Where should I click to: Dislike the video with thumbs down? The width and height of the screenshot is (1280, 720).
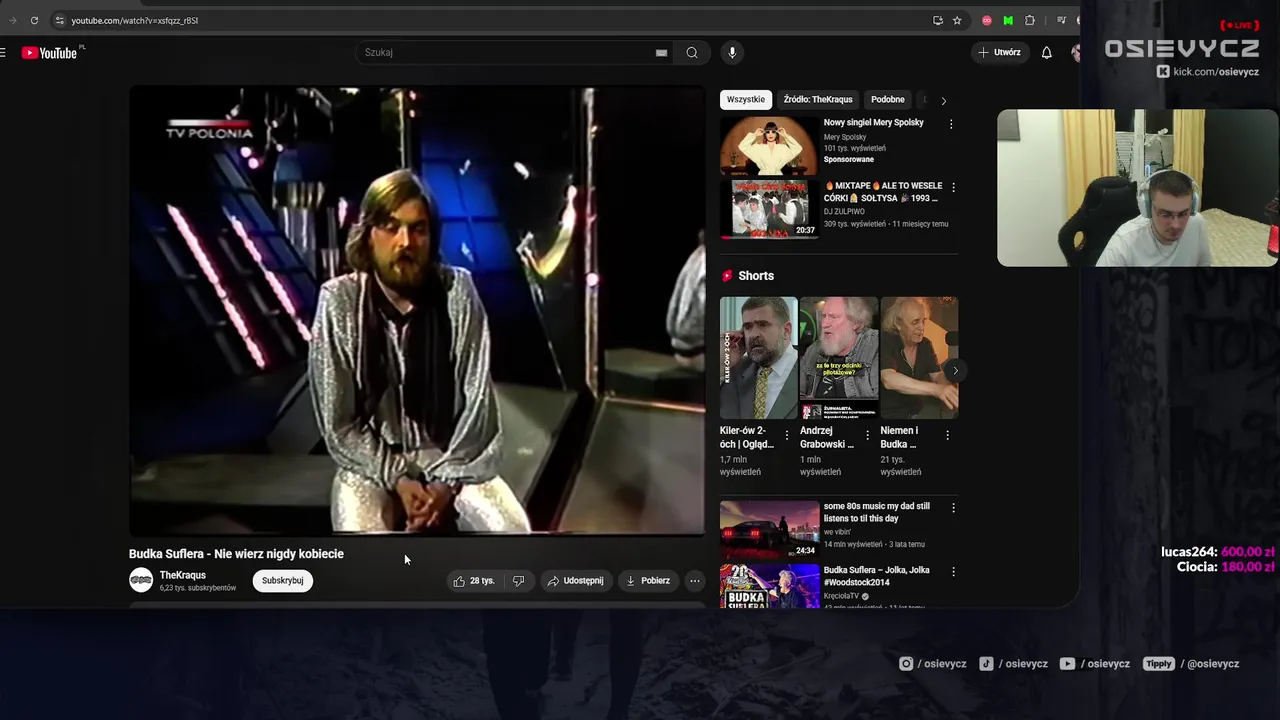[518, 581]
